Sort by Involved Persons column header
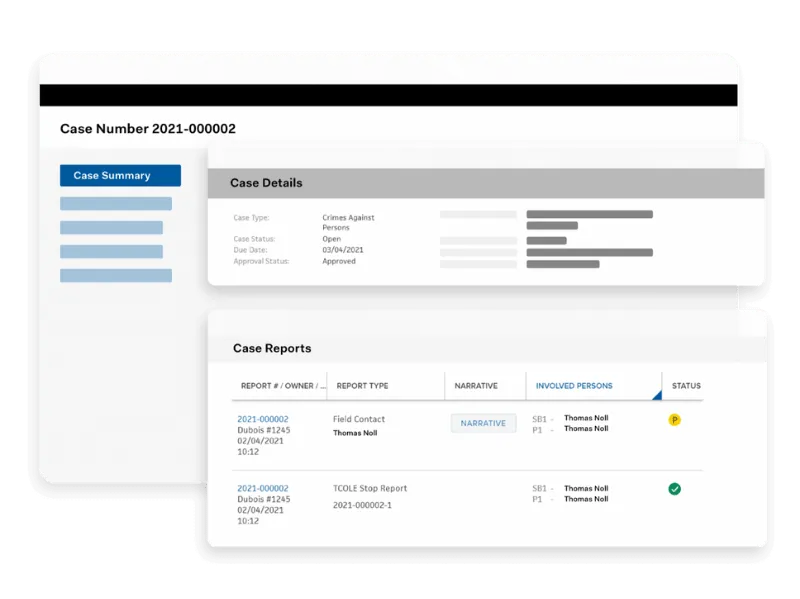 574,386
